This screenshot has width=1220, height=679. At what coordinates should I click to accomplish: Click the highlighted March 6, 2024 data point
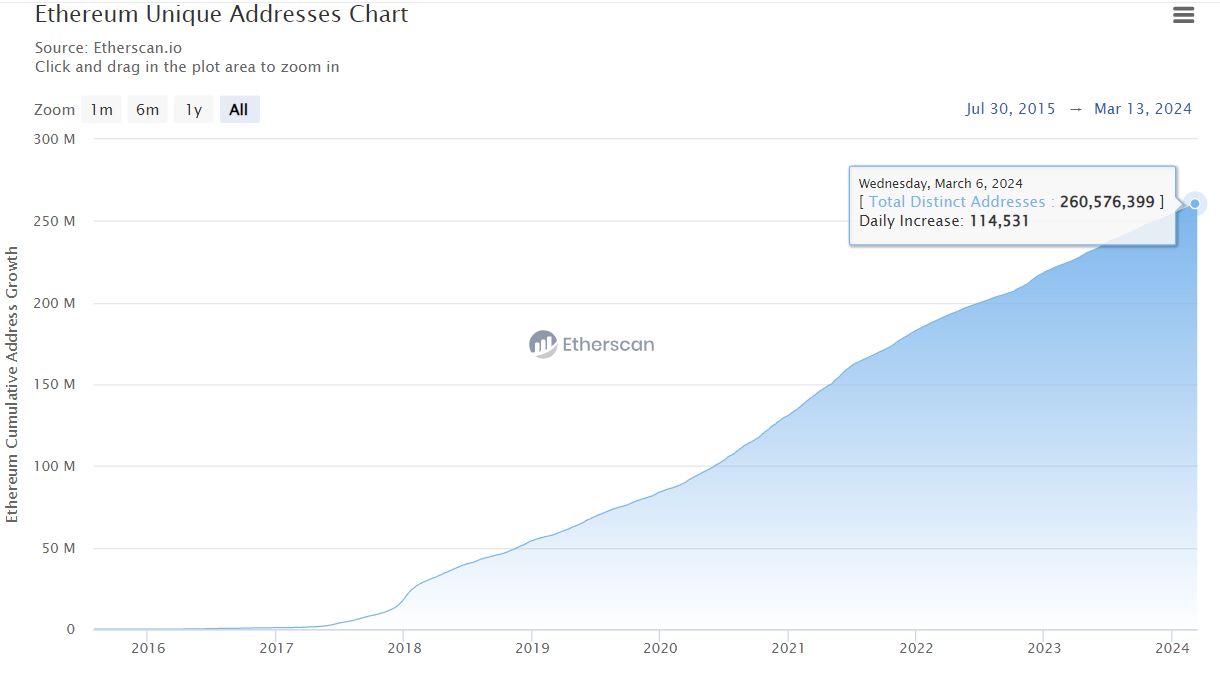point(1195,204)
